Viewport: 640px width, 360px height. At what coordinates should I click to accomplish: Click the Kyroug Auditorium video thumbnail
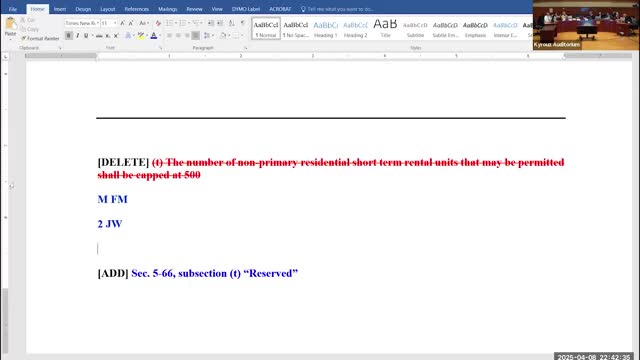click(586, 25)
